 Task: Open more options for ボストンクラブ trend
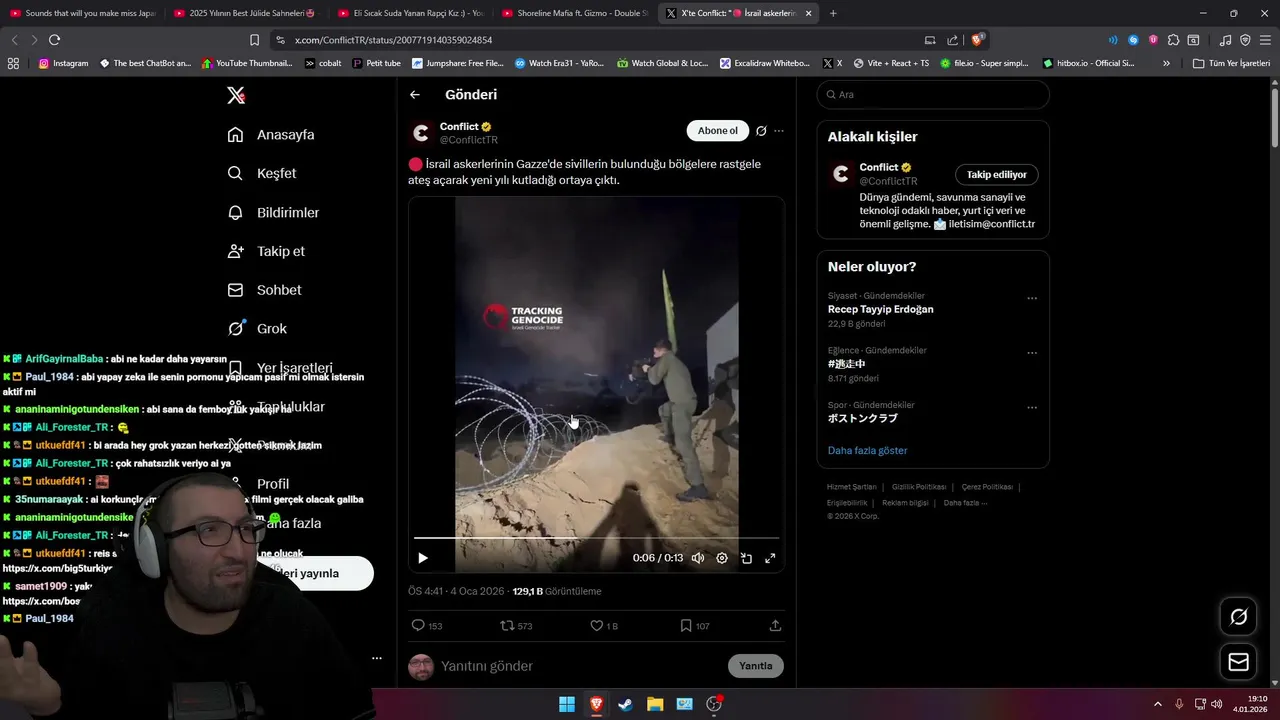1032,408
